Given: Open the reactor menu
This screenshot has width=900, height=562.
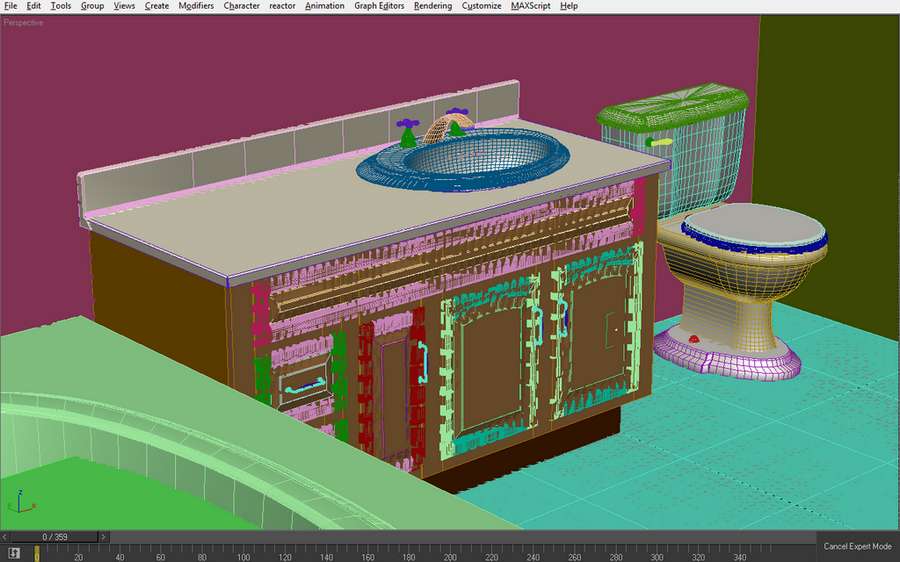Looking at the screenshot, I should coord(282,6).
